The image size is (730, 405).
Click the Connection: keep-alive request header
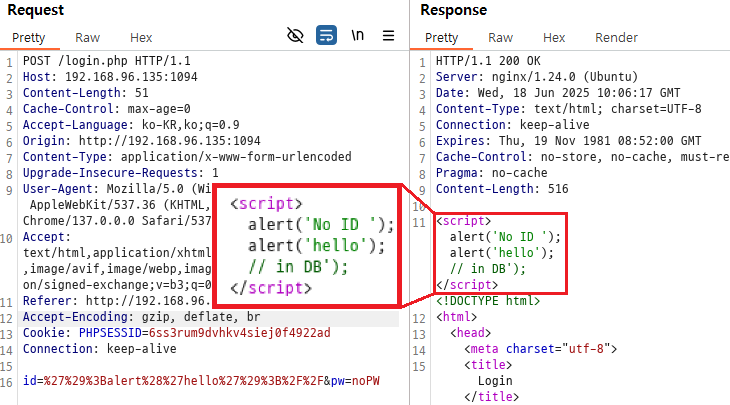[100, 349]
